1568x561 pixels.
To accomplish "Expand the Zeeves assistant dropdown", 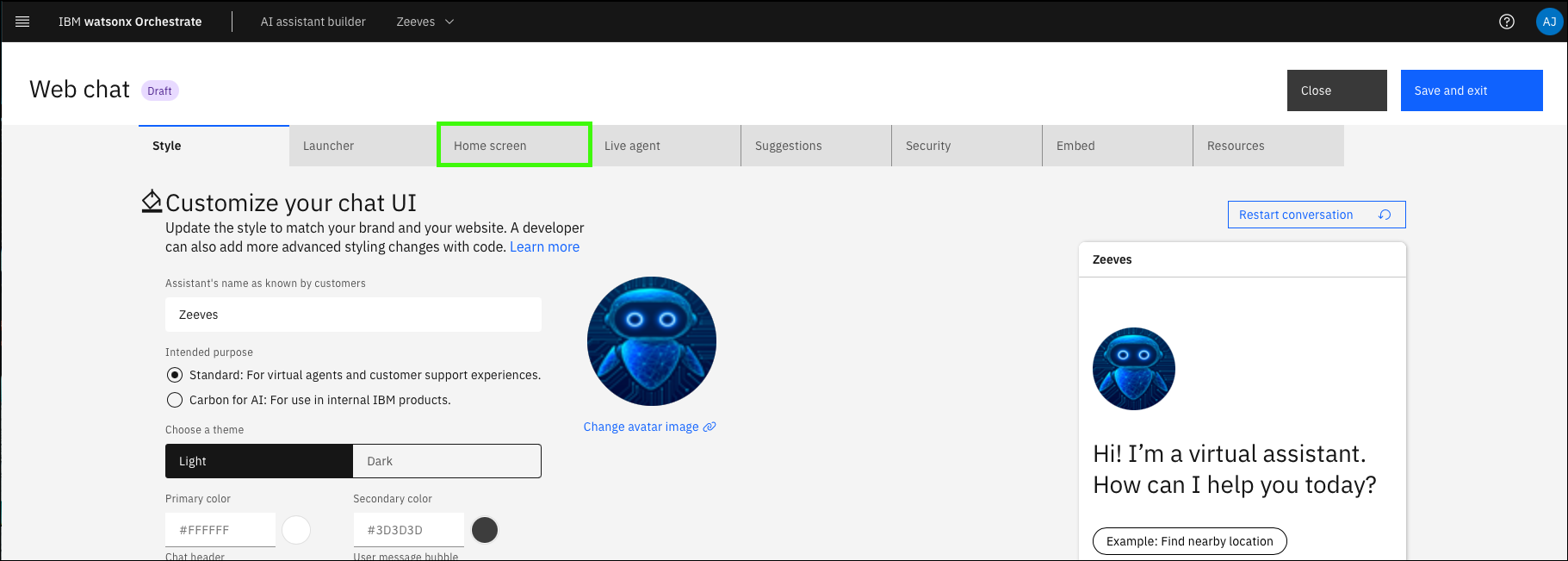I will point(425,22).
